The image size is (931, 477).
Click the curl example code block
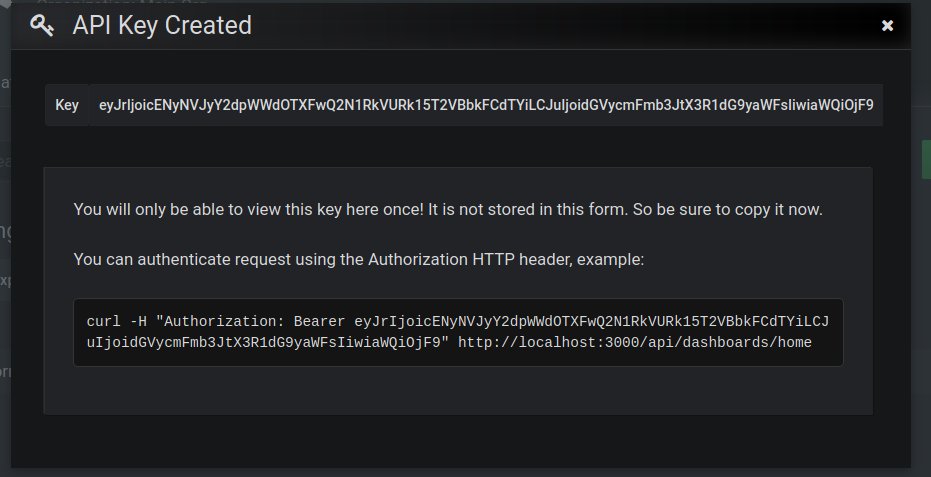(x=458, y=333)
